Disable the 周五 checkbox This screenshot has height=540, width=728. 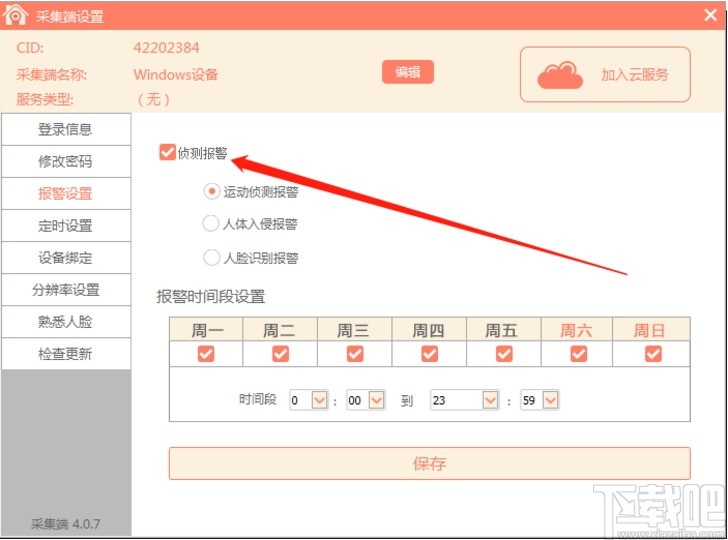(504, 354)
